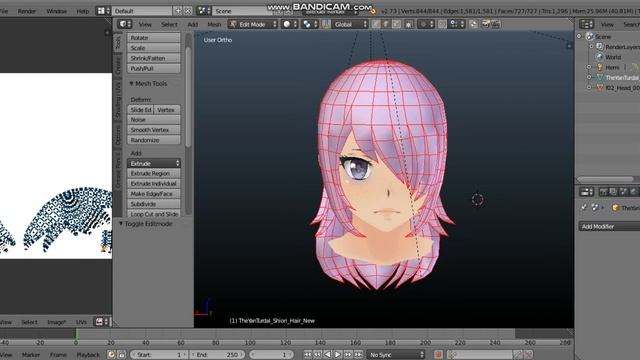The width and height of the screenshot is (640, 360).
Task: Click the Add Modifier dropdown
Action: point(609,227)
